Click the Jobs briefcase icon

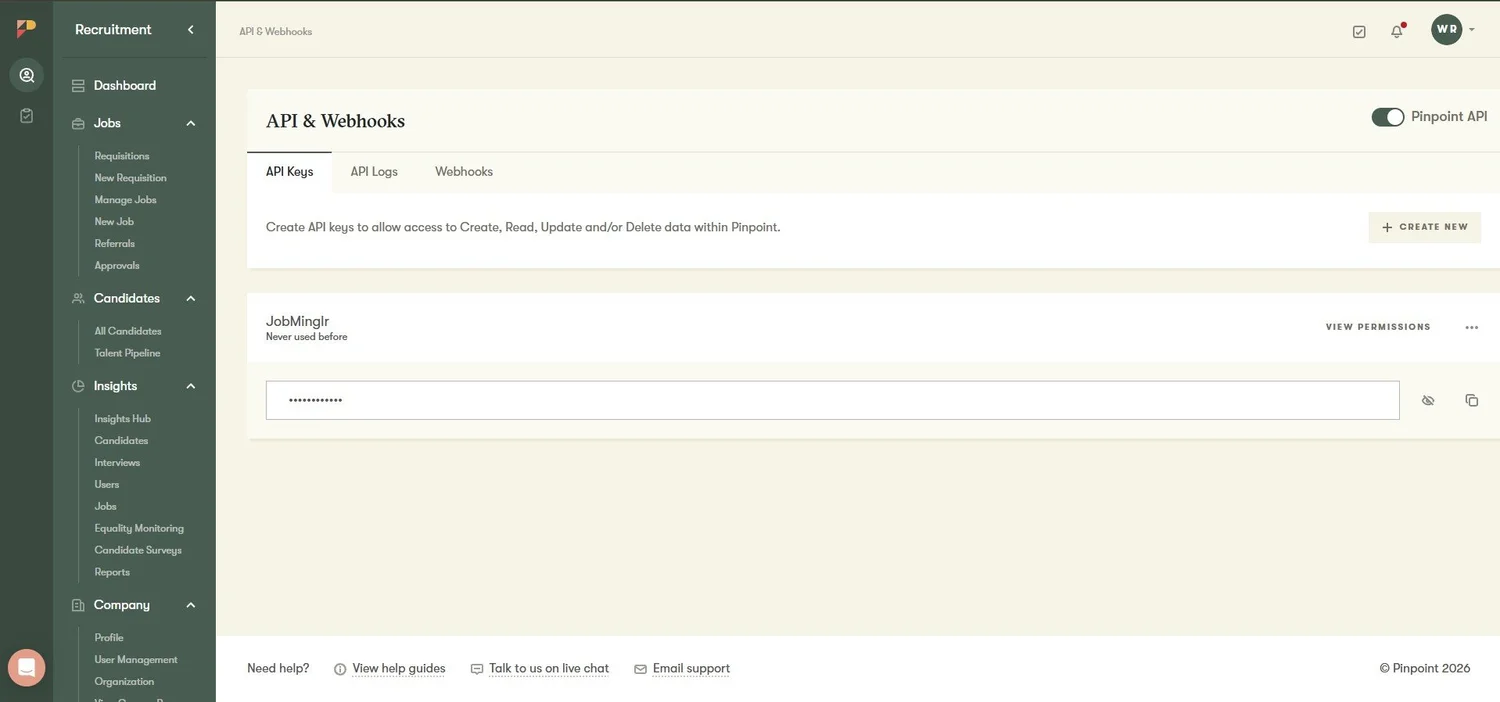(78, 124)
